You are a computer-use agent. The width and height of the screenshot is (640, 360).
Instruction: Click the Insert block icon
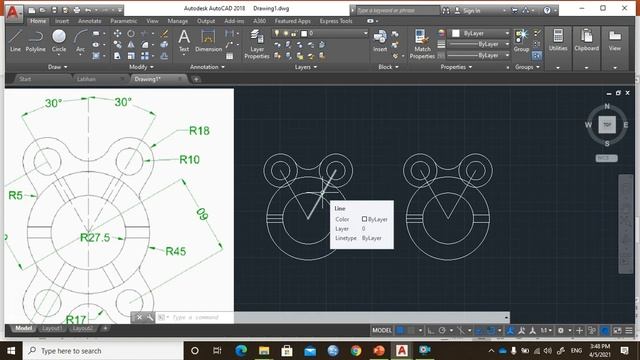[380, 41]
